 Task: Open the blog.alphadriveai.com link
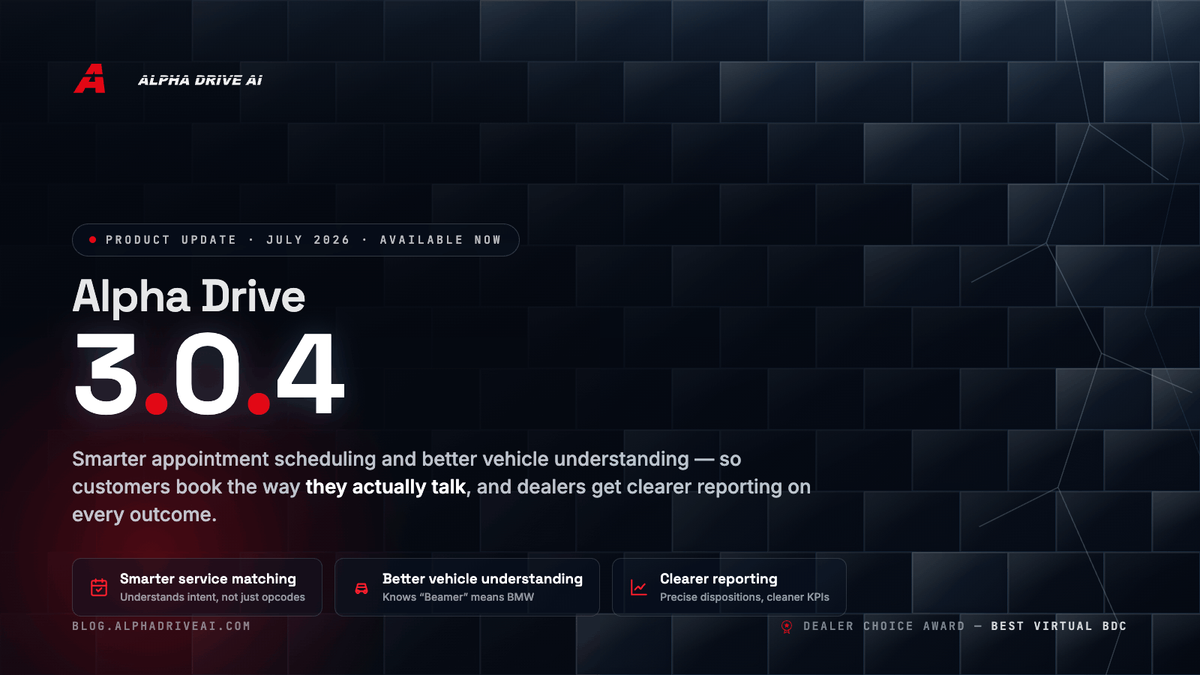(161, 626)
